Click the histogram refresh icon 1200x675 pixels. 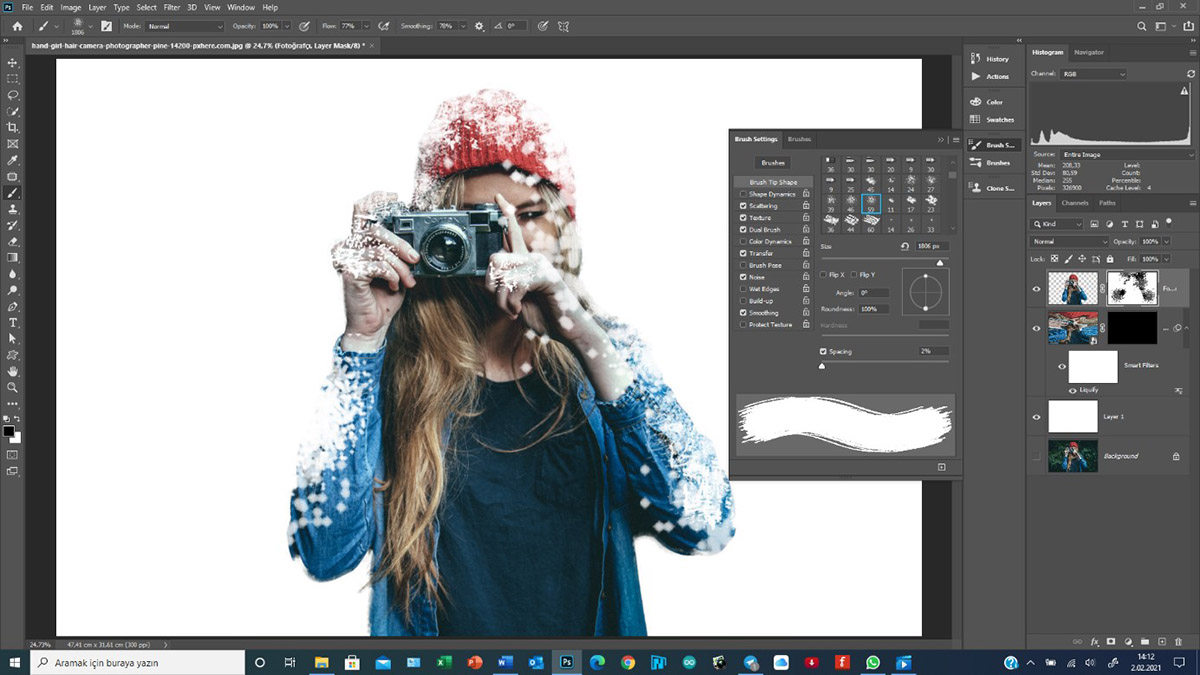pyautogui.click(x=1190, y=75)
